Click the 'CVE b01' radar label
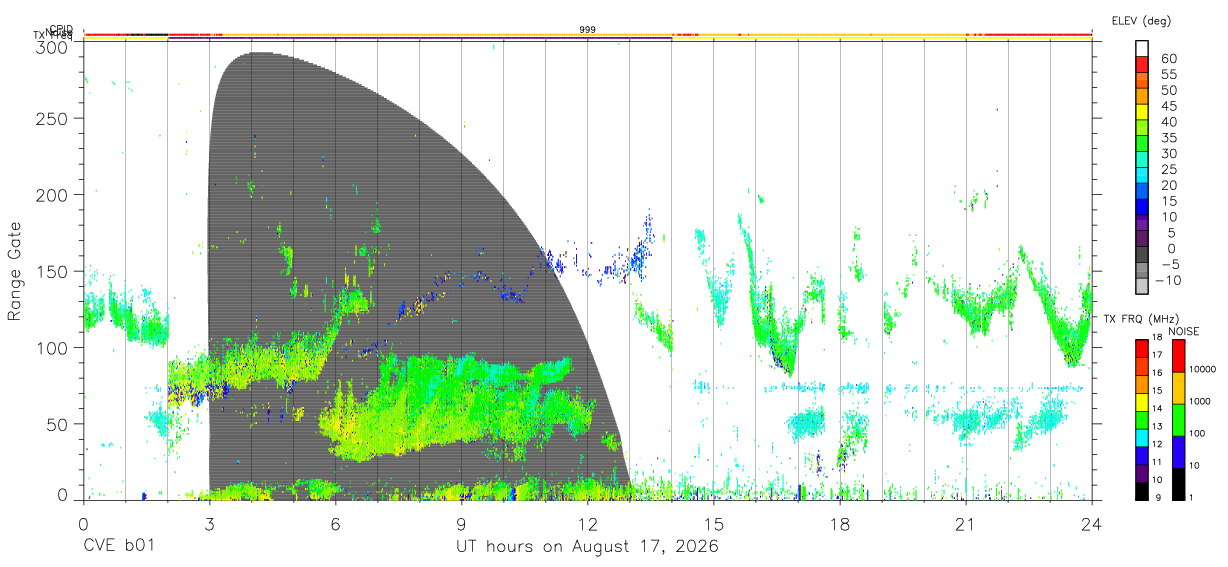The width and height of the screenshot is (1228, 567). click(x=119, y=546)
